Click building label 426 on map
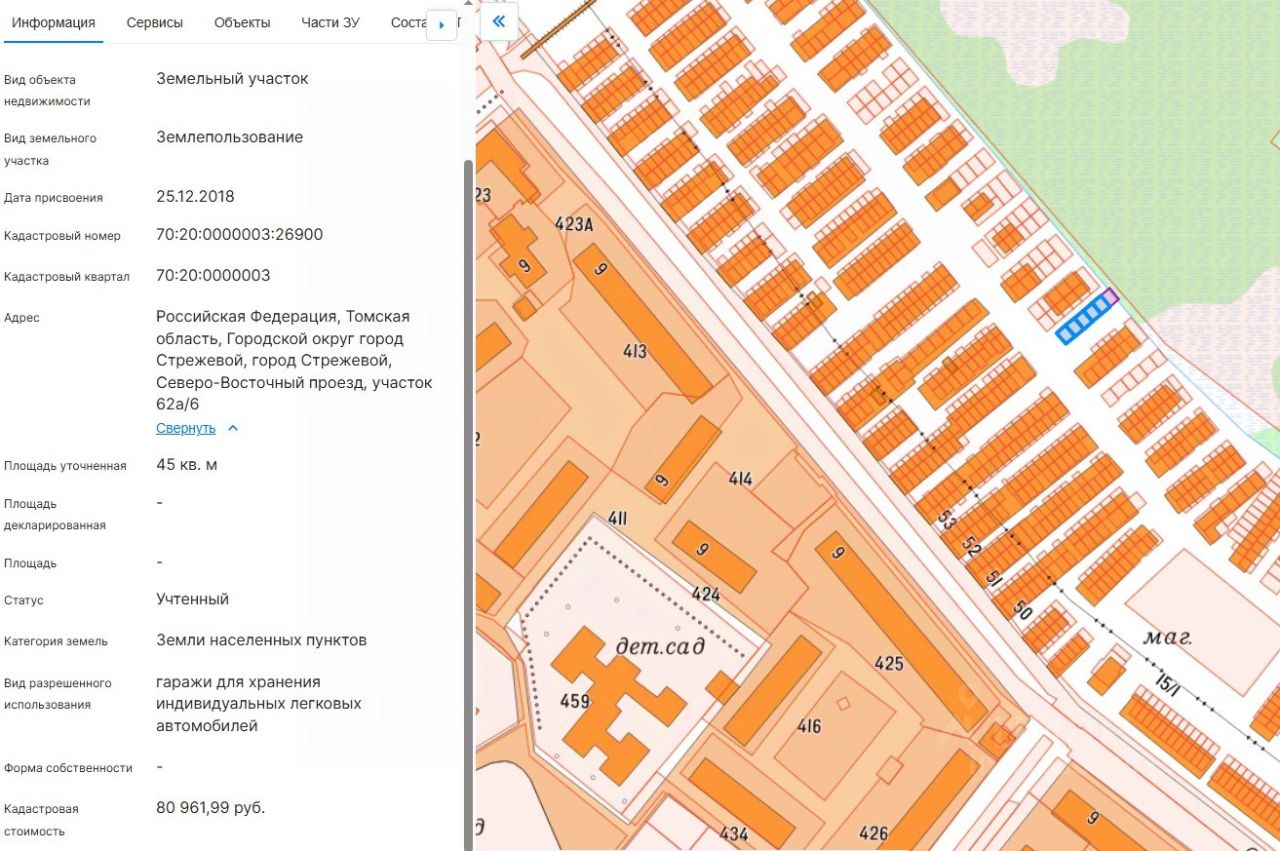This screenshot has height=851, width=1280. tap(873, 833)
